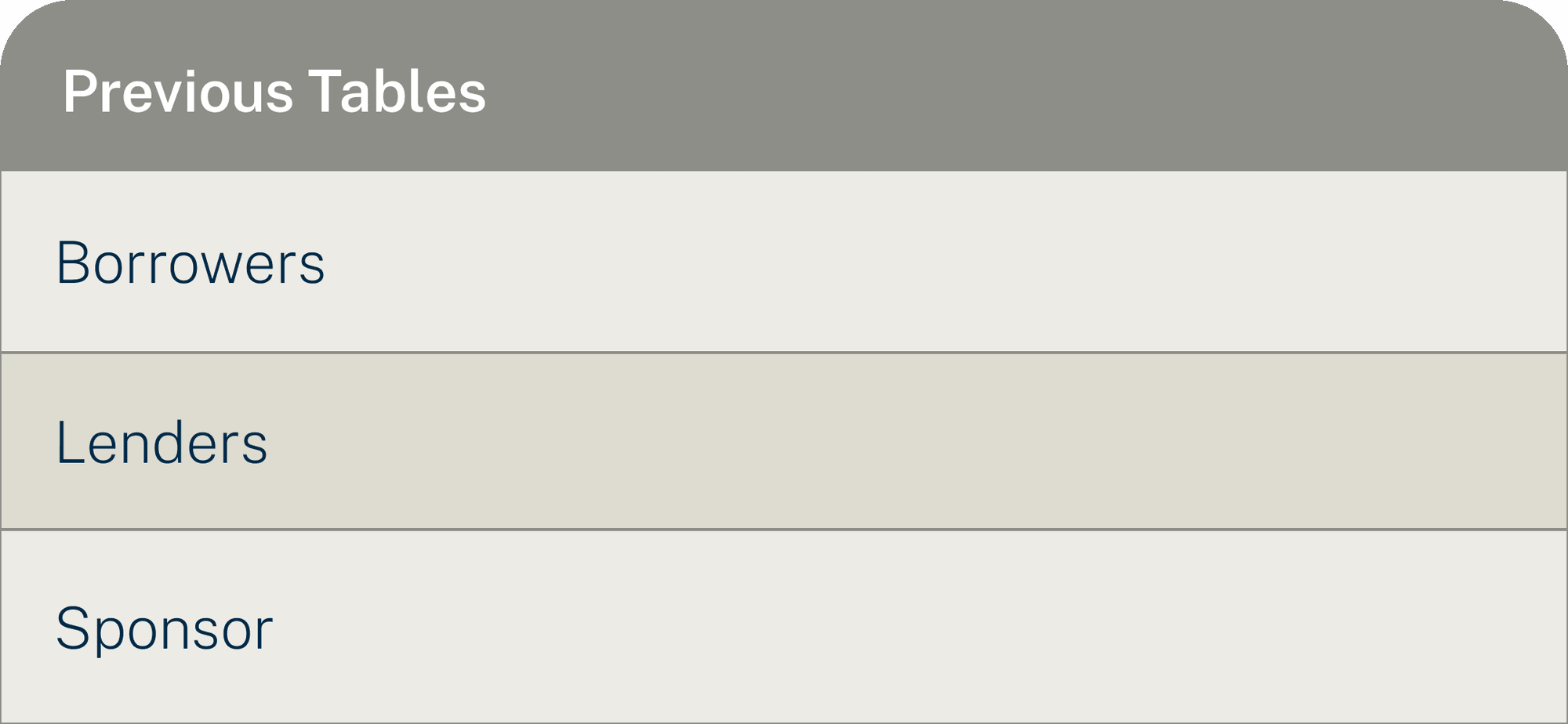Choose Sponsor from the list
Screen dimensions: 1568x724
click(x=165, y=628)
